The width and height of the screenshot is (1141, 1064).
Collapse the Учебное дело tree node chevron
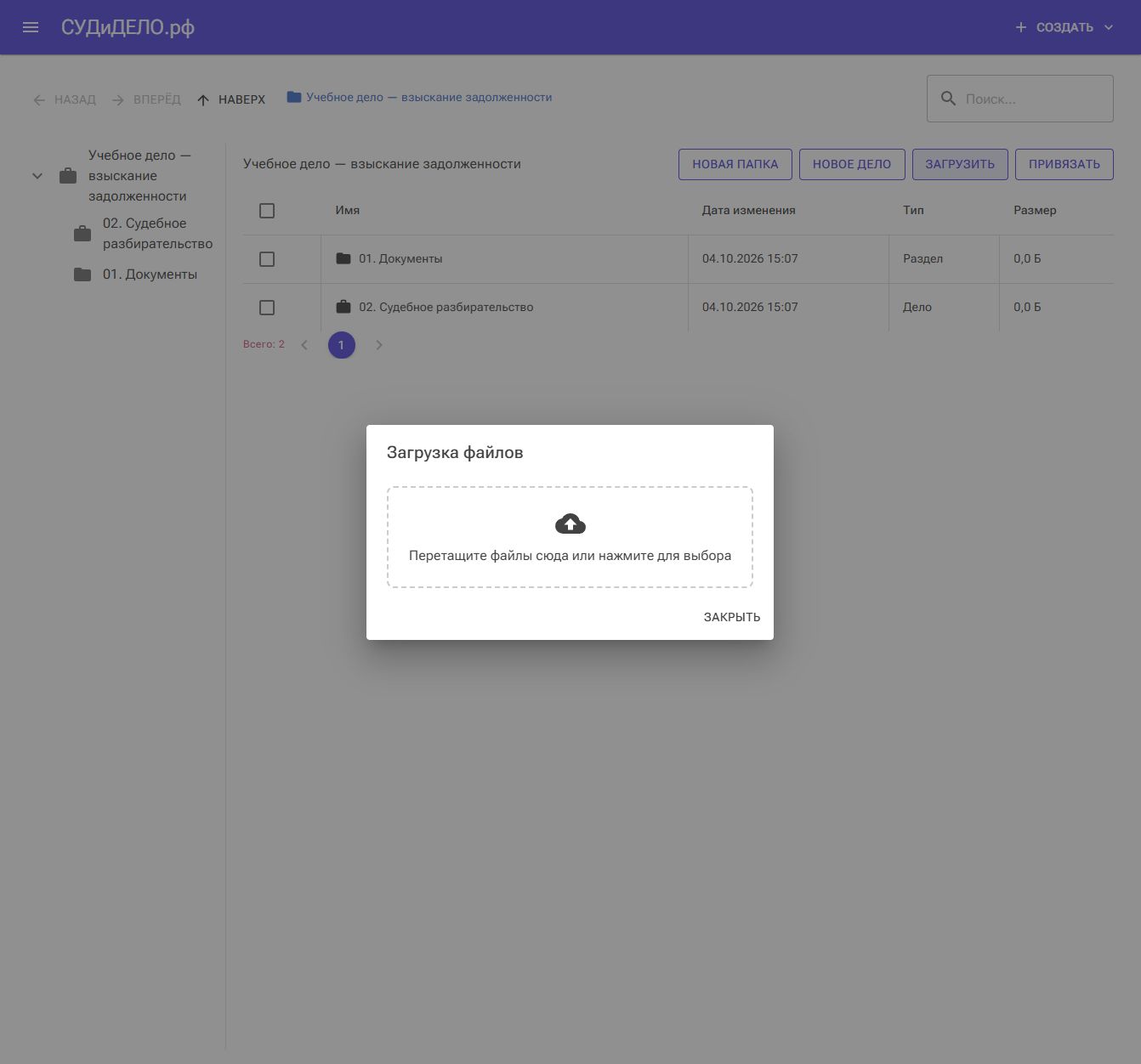tap(37, 176)
